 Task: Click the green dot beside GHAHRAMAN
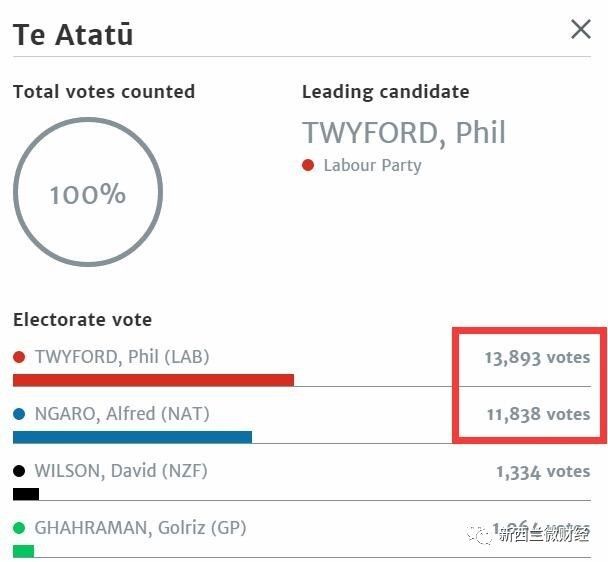coord(19,528)
